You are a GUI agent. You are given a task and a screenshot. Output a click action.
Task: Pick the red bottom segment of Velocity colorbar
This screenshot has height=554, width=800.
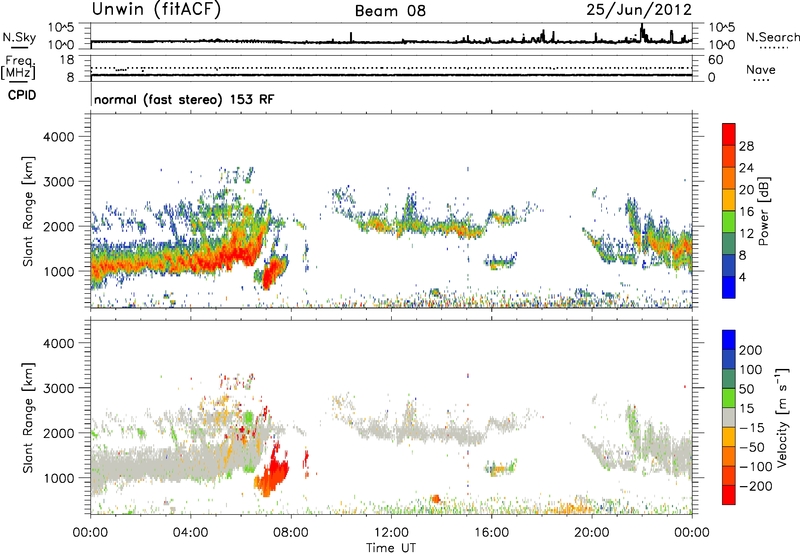pos(729,495)
